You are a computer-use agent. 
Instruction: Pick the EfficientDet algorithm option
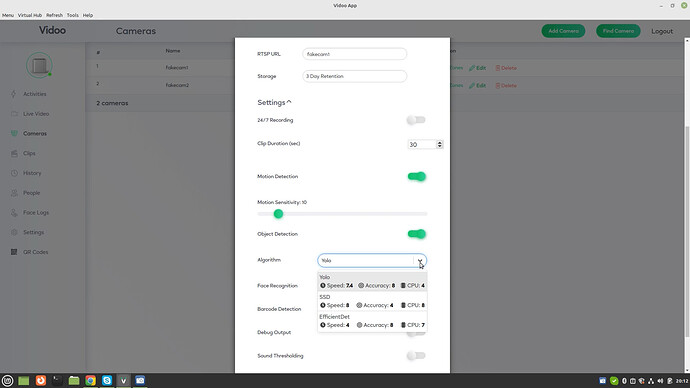tap(372, 321)
